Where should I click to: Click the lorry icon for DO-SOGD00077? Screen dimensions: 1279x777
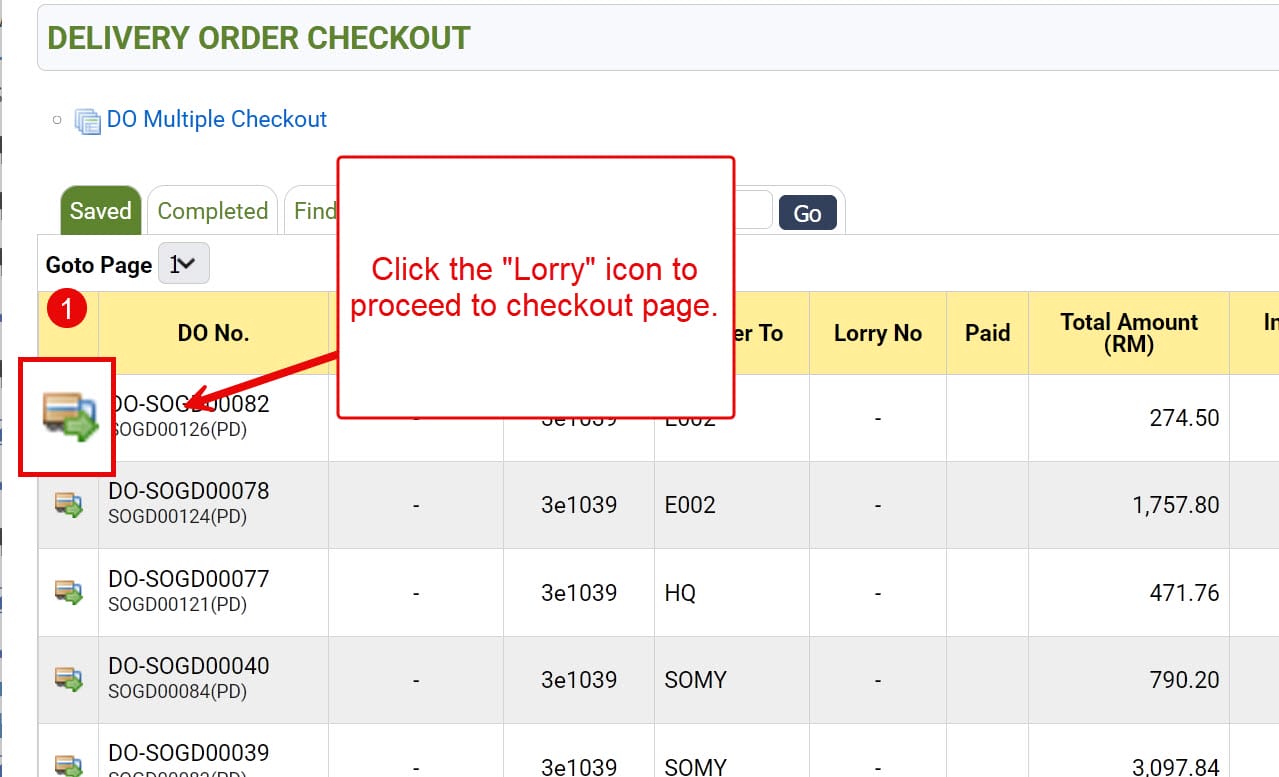pos(68,592)
